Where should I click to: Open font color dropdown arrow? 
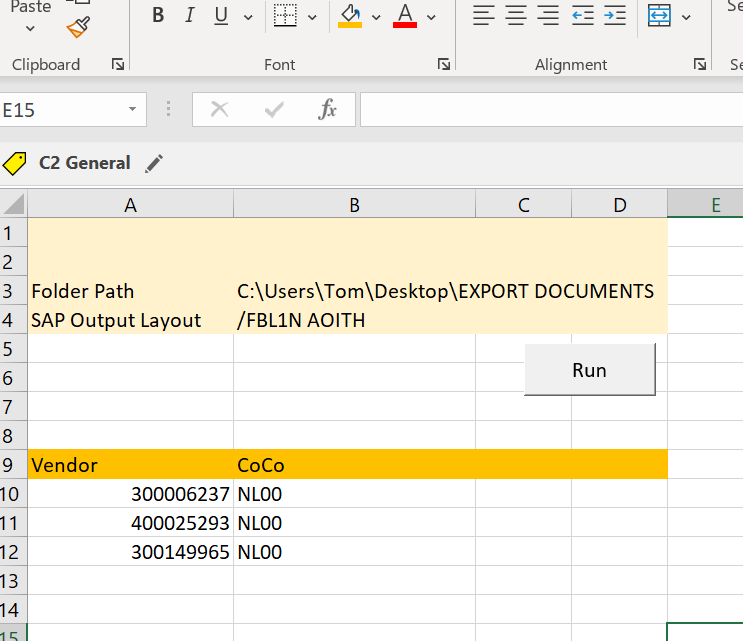431,18
